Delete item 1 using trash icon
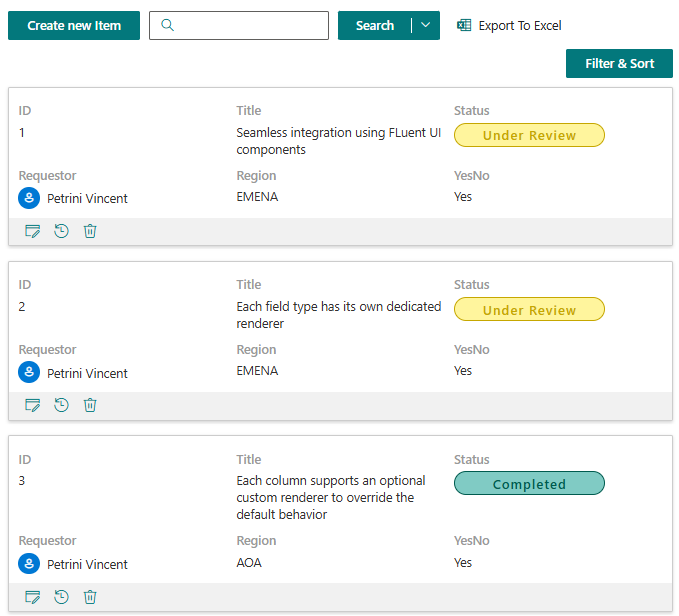The width and height of the screenshot is (679, 616). pyautogui.click(x=90, y=231)
